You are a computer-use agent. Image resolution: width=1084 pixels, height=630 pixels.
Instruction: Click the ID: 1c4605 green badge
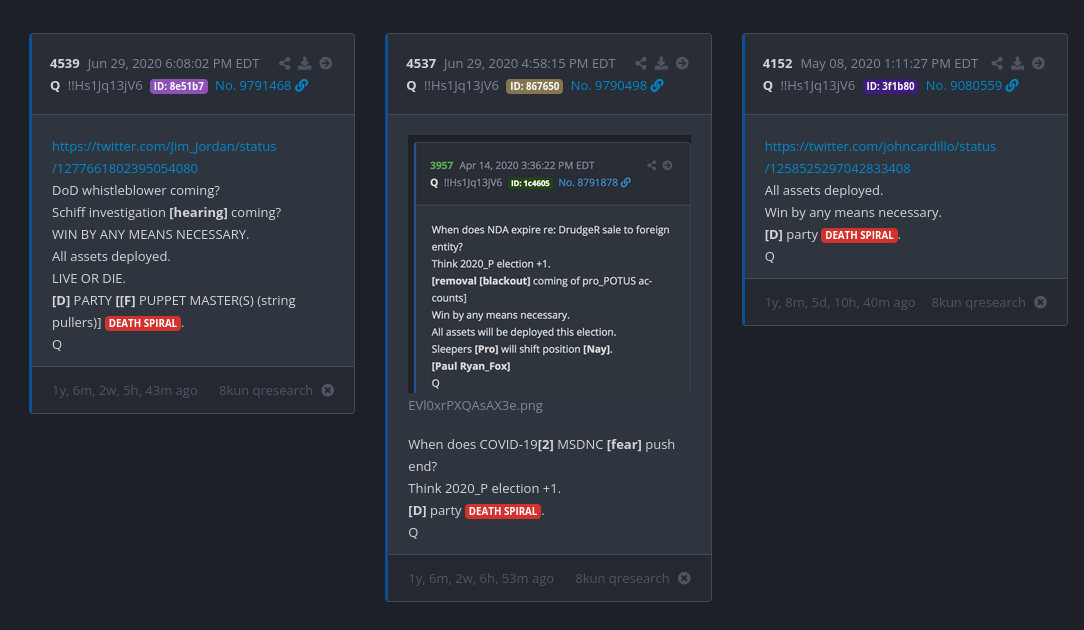(530, 183)
